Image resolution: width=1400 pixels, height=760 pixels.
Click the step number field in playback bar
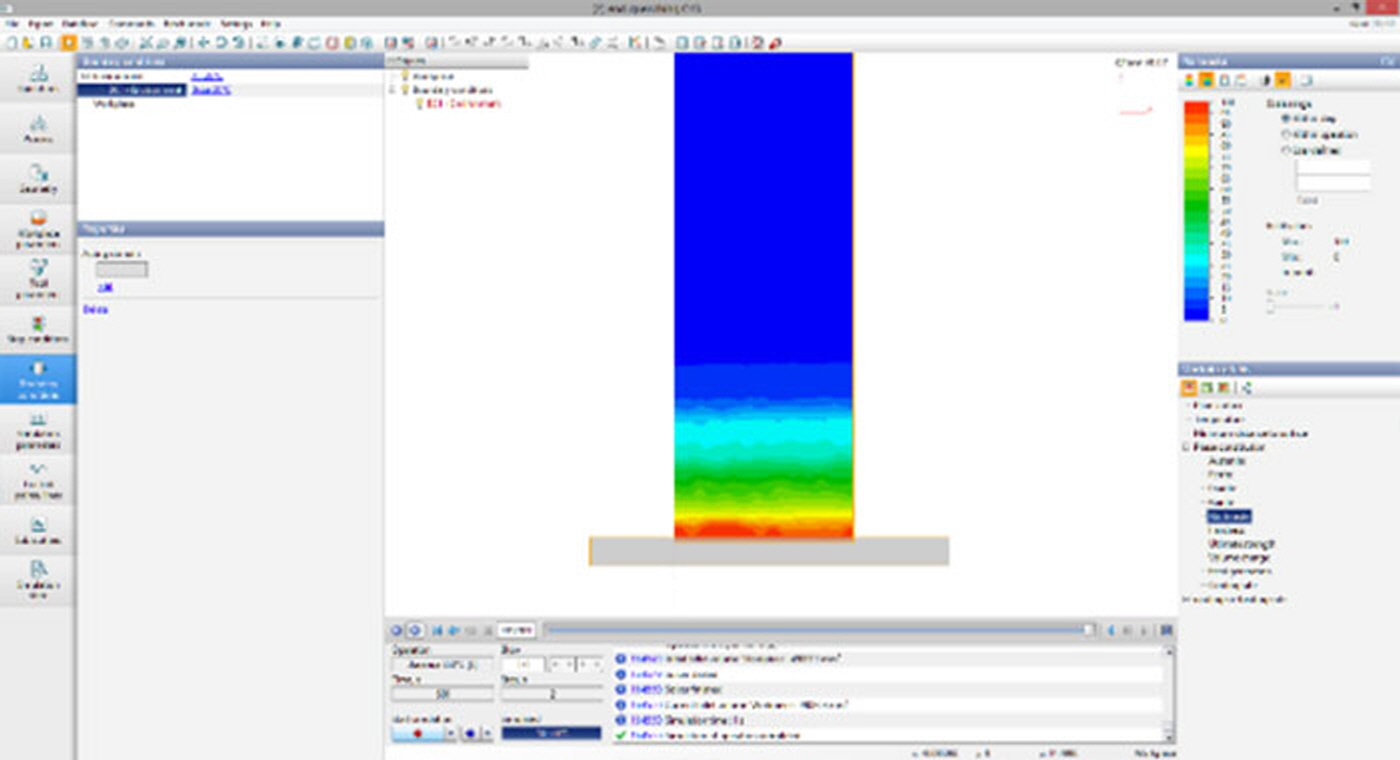516,630
